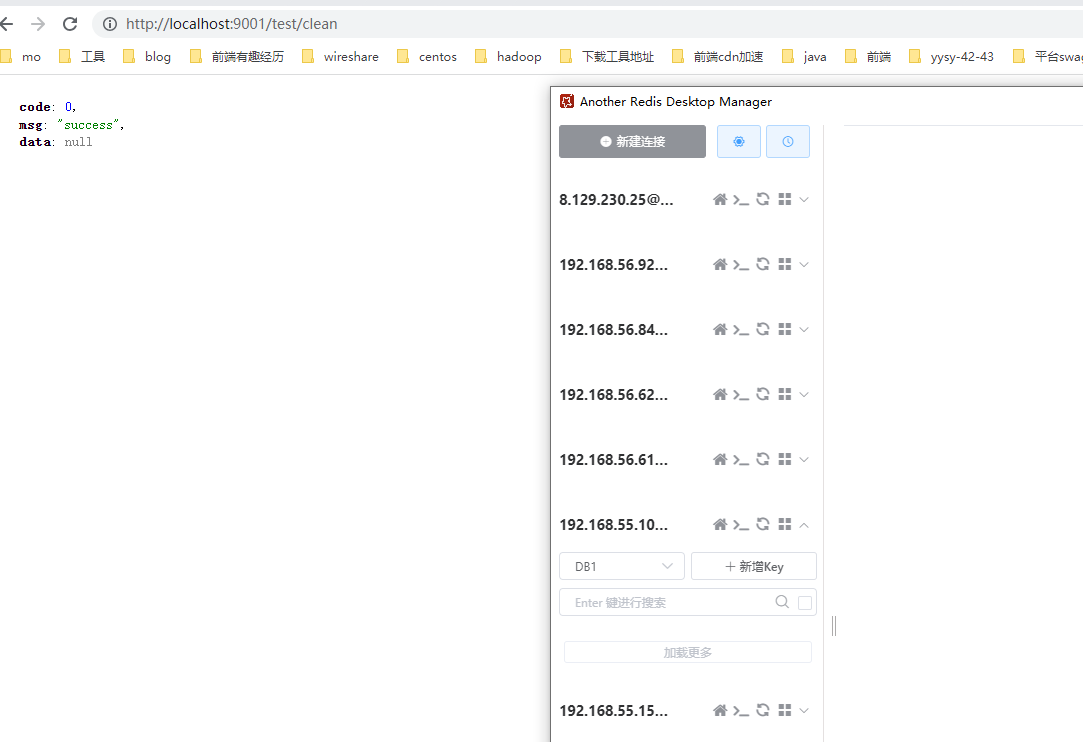Open the java bookmark folder

tap(804, 57)
